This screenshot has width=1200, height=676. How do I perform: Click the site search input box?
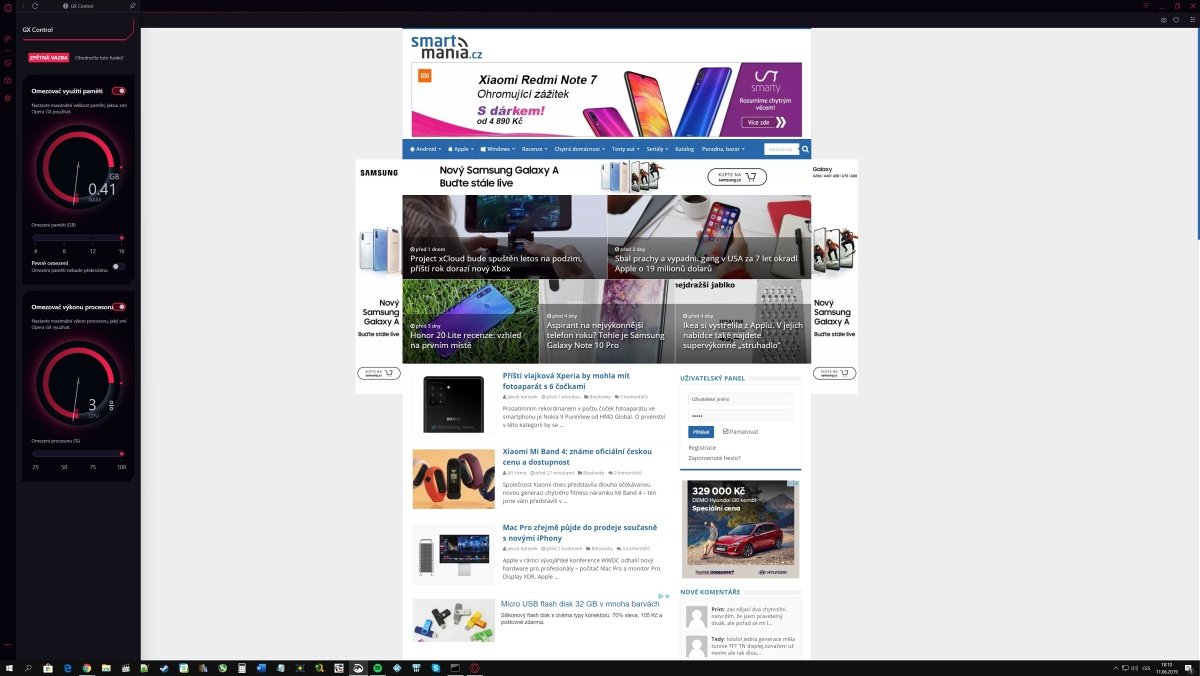pyautogui.click(x=782, y=149)
